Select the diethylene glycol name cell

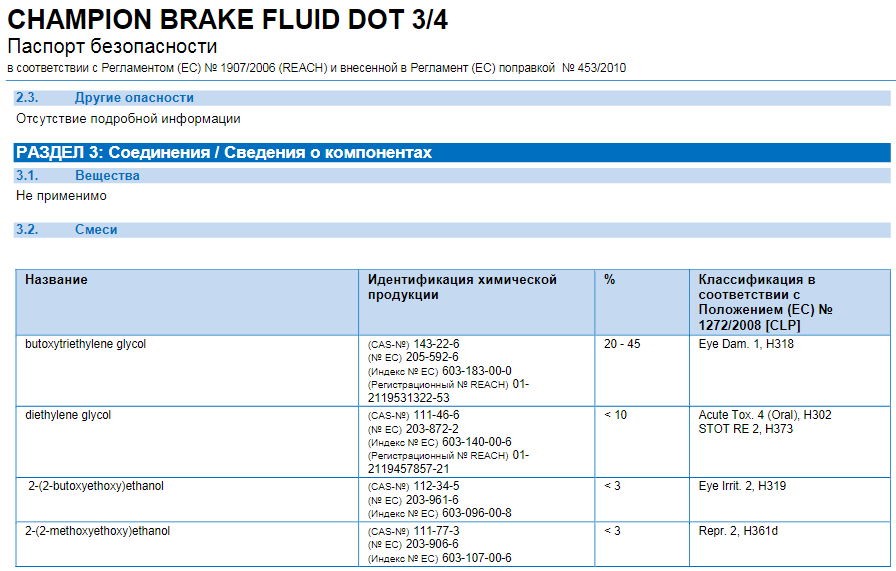[x=187, y=442]
